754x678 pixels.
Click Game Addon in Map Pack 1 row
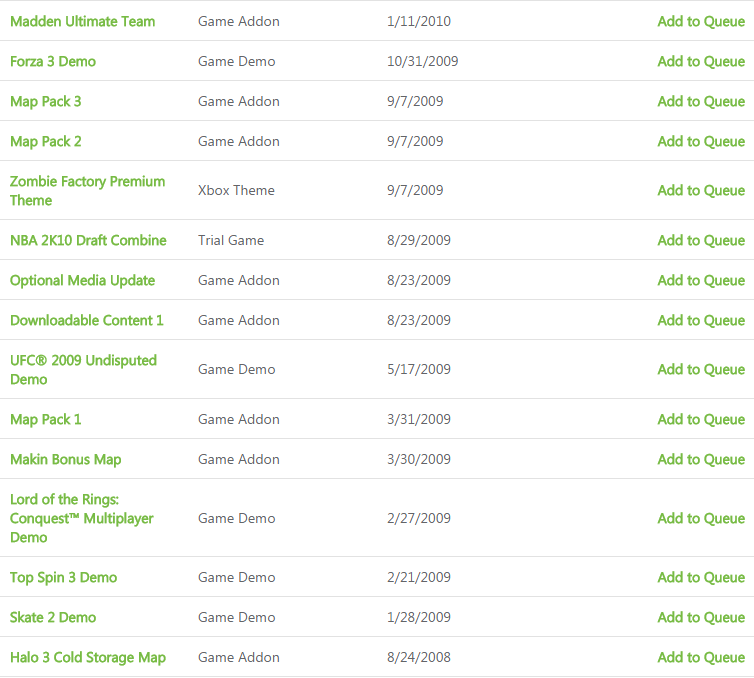[x=239, y=419]
